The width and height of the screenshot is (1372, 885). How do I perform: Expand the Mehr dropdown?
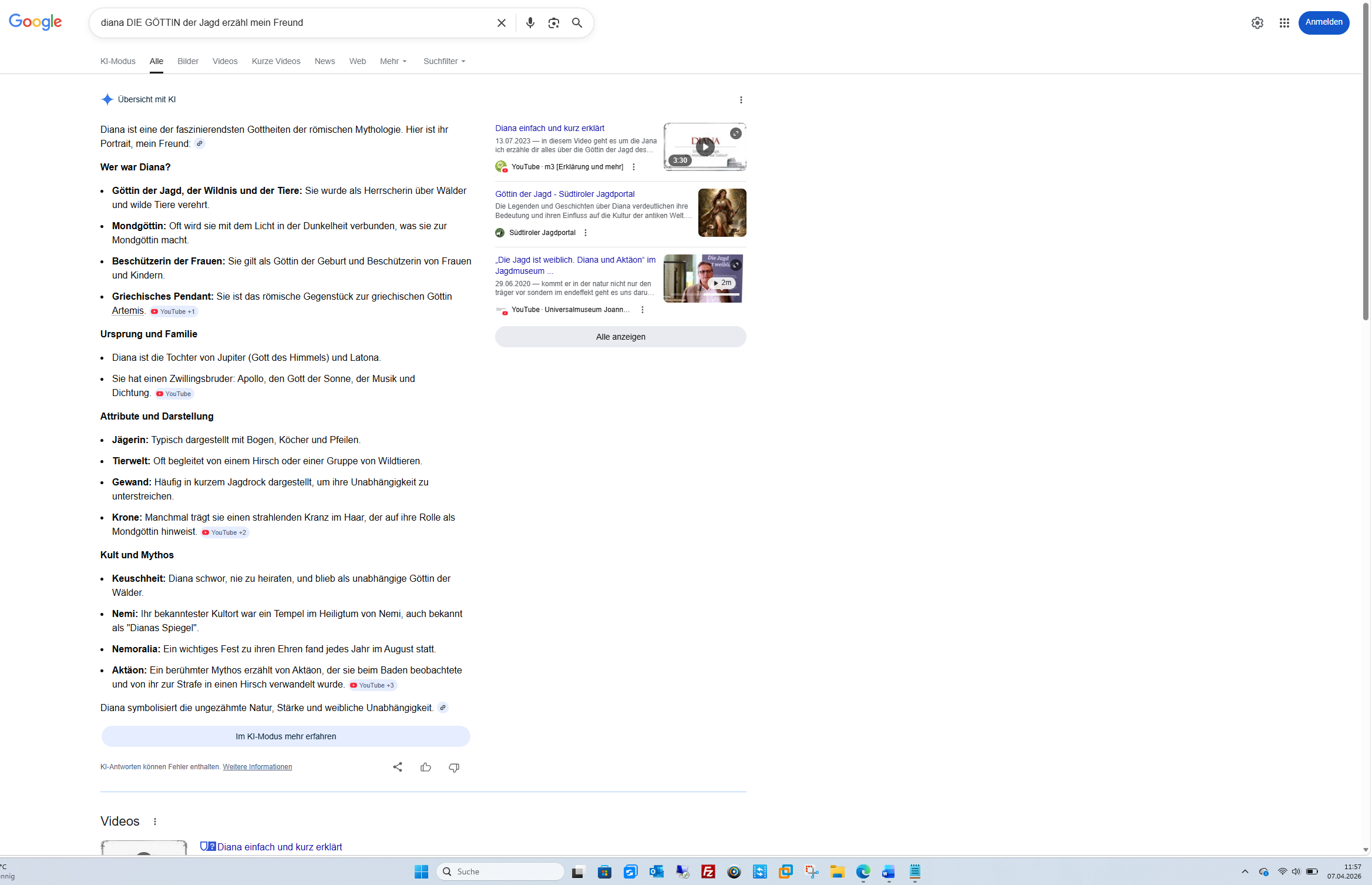393,61
